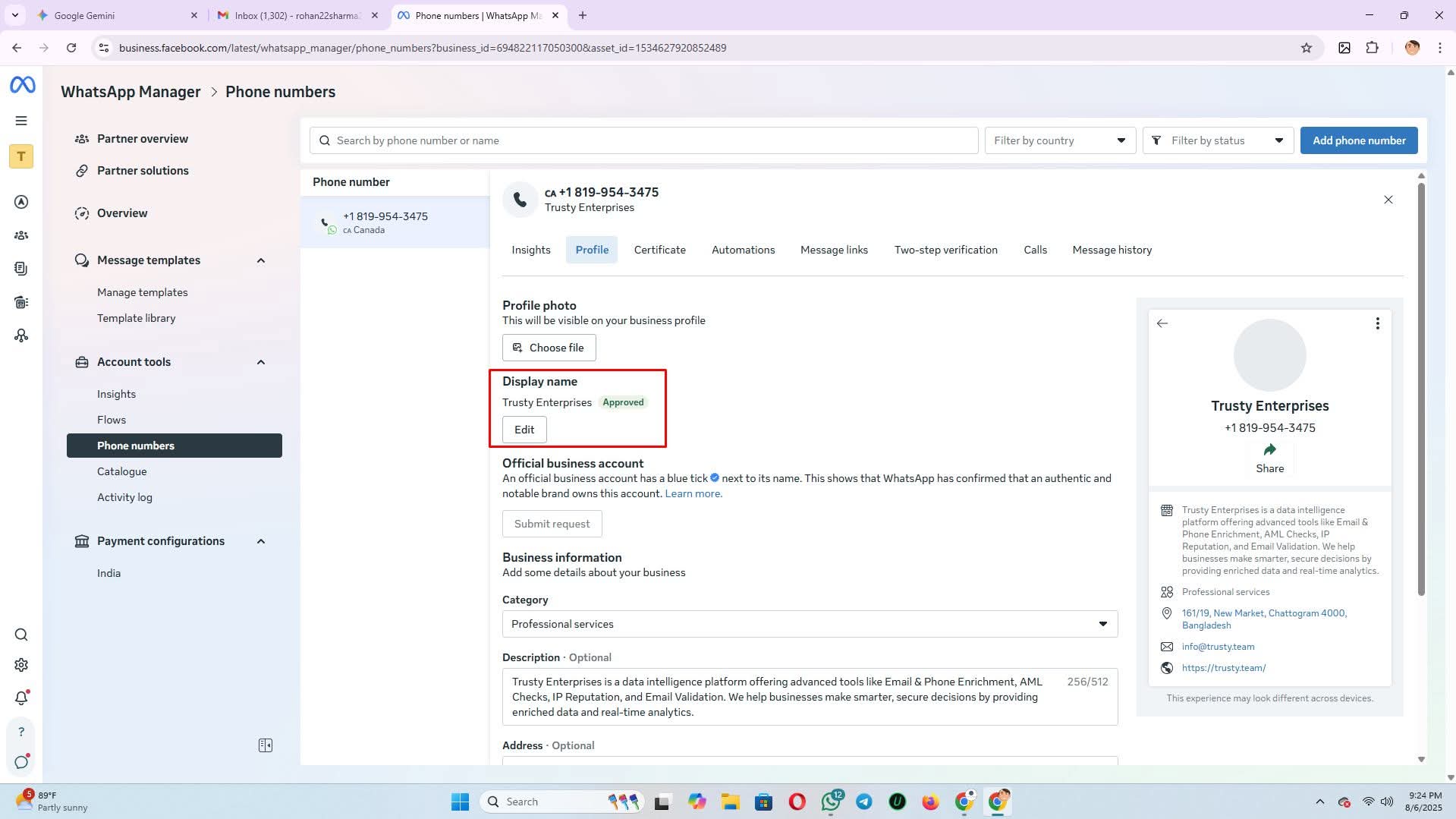The image size is (1456, 819).
Task: Open the settings gear in left rail
Action: pos(21,665)
